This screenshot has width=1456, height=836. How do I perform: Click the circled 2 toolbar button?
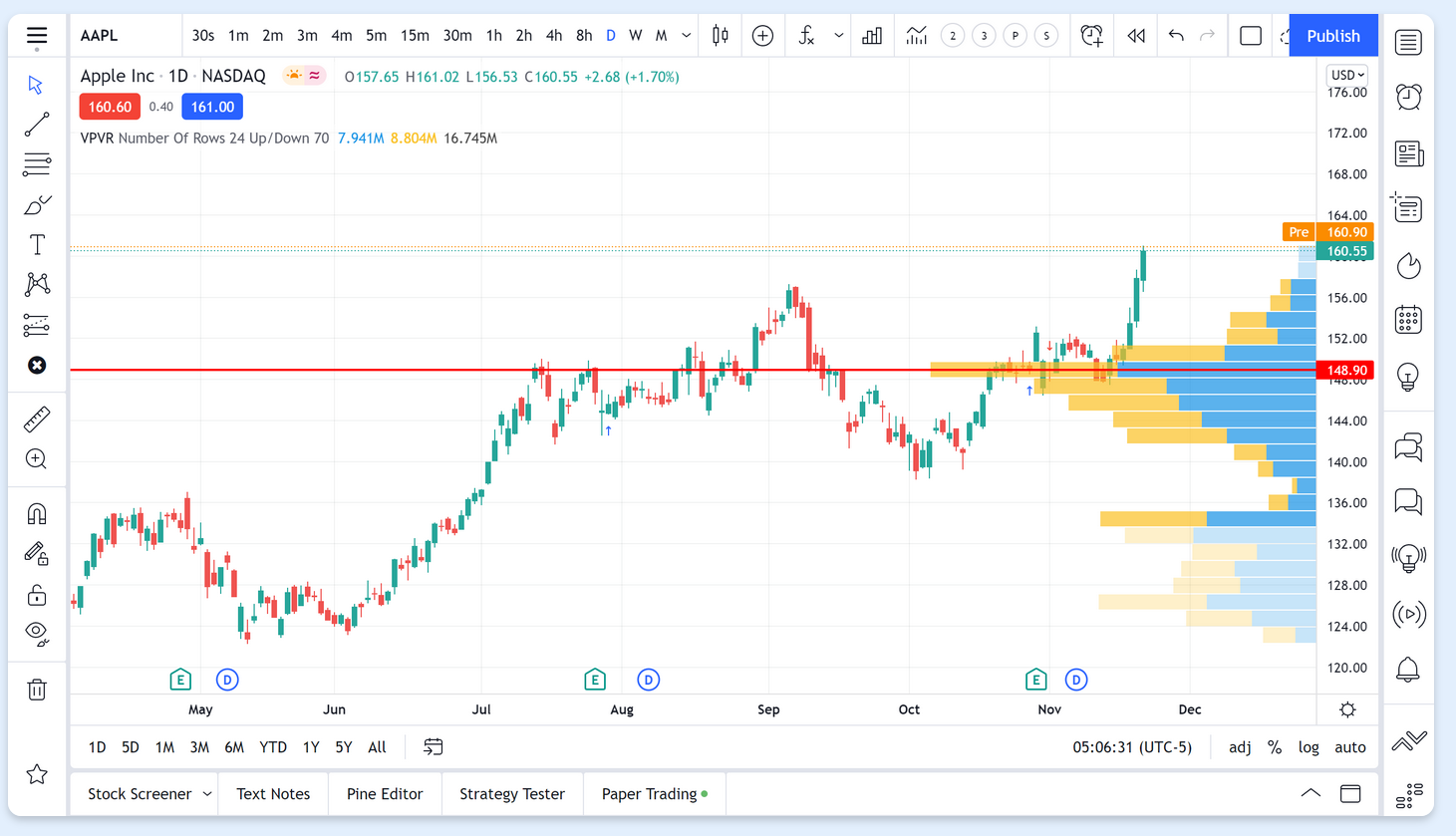[x=953, y=36]
